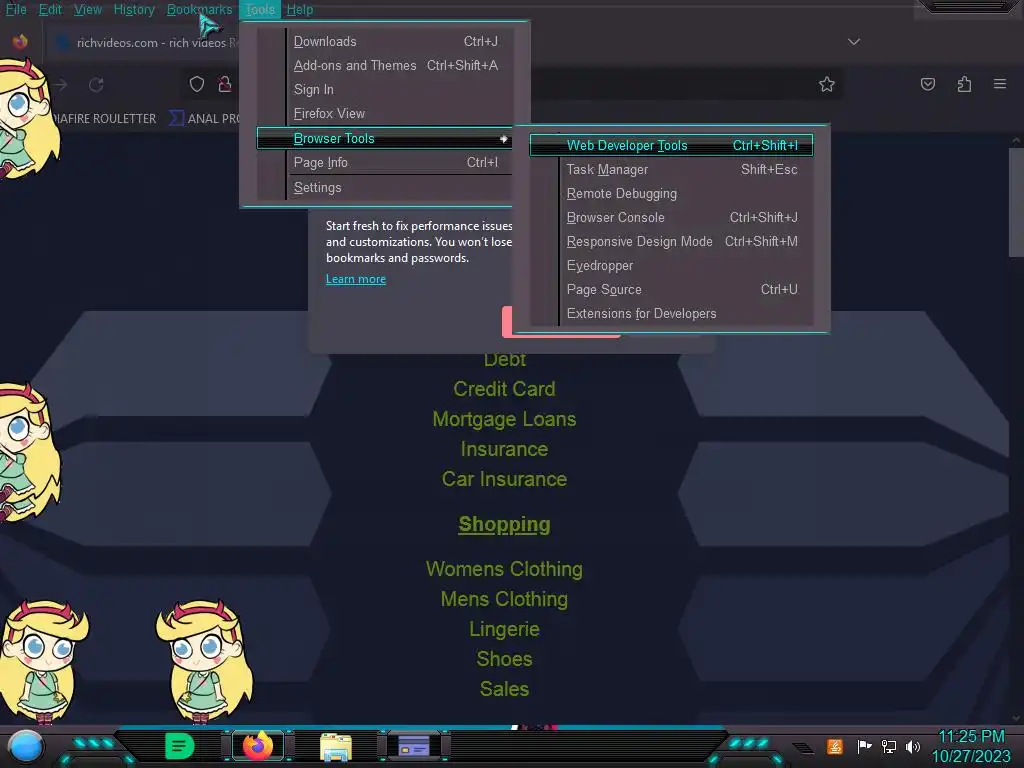Screen dimensions: 1024x768
Task: Open Add-ons and Themes
Action: (x=384, y=65)
